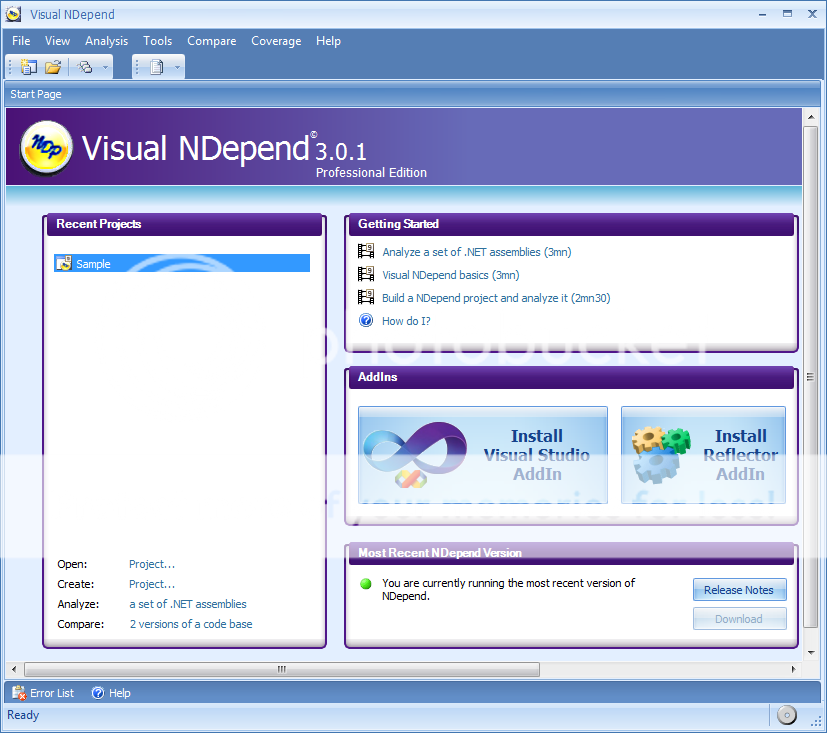Click the Download button
827x733 pixels.
click(739, 619)
